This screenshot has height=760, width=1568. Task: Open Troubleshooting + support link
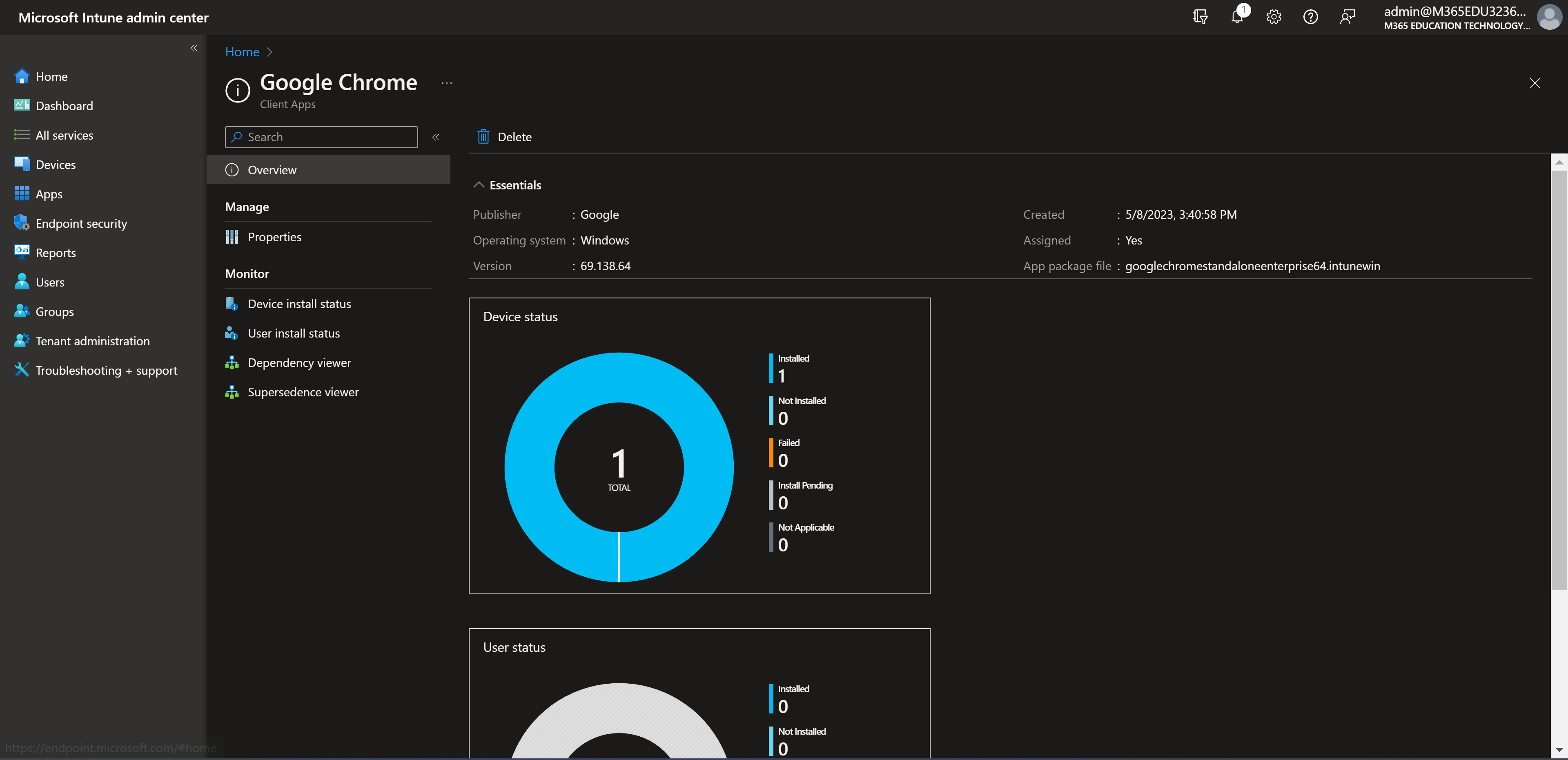pos(107,370)
